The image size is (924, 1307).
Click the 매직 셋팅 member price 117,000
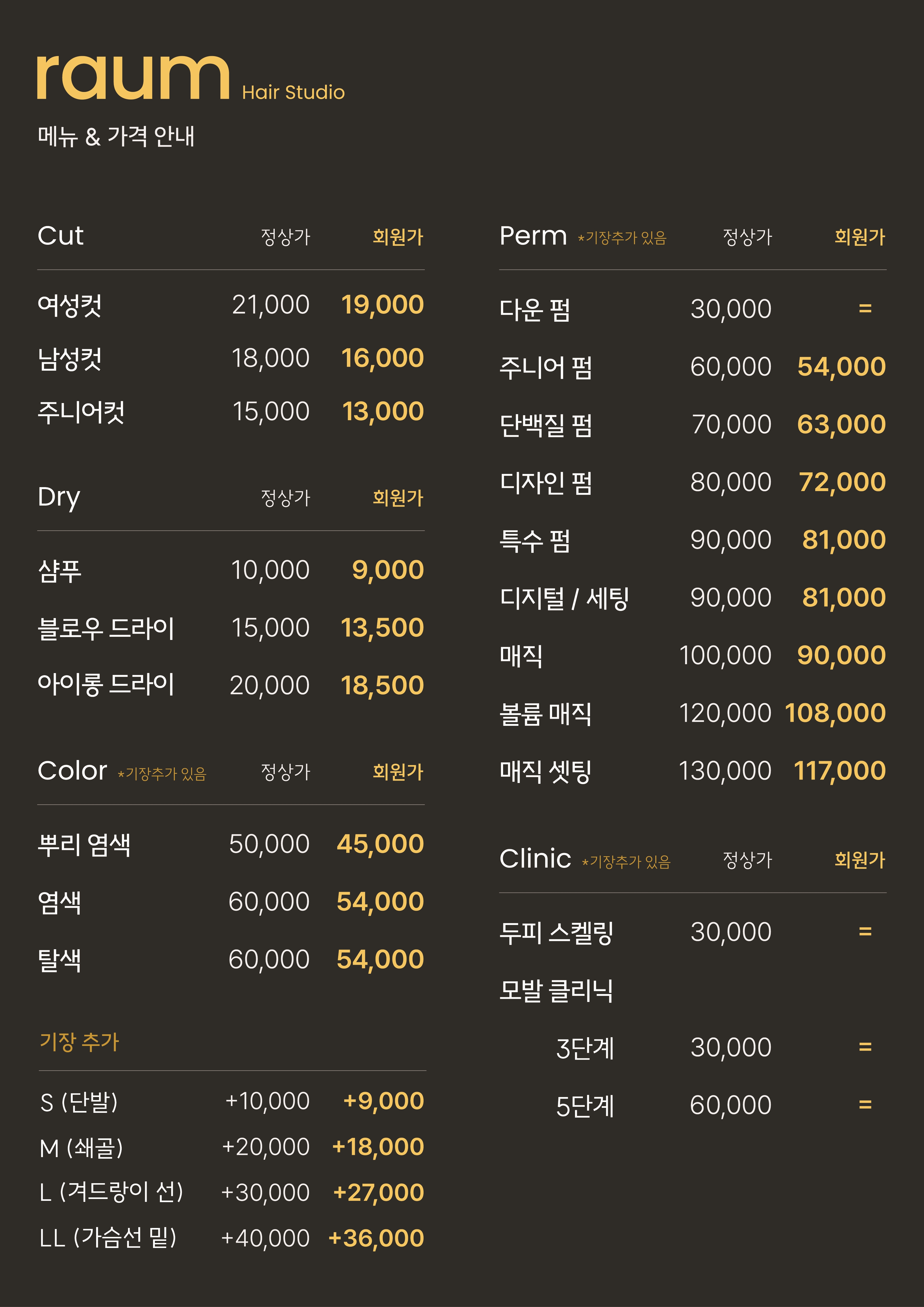point(840,771)
